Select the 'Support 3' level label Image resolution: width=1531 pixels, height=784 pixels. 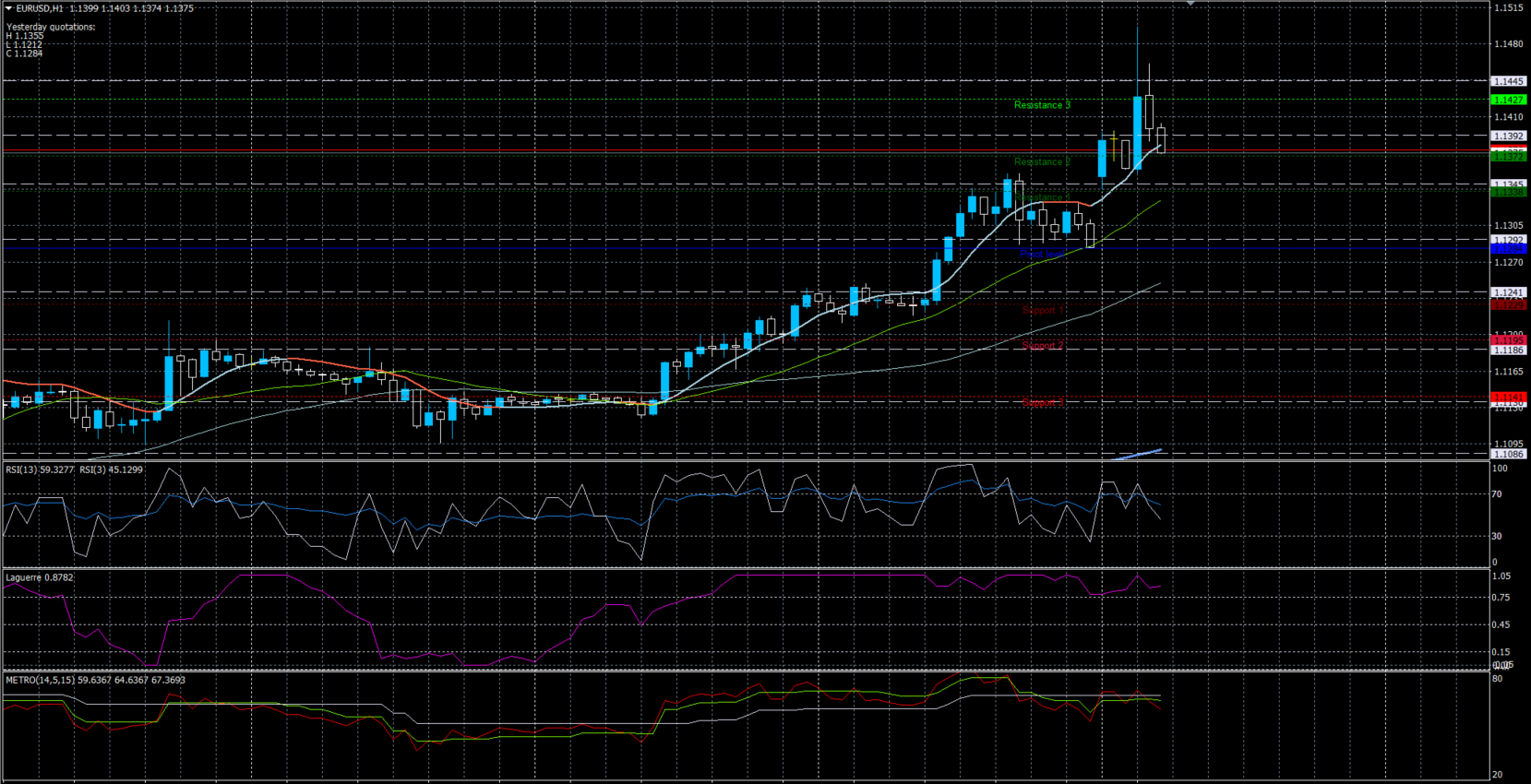coord(1043,402)
